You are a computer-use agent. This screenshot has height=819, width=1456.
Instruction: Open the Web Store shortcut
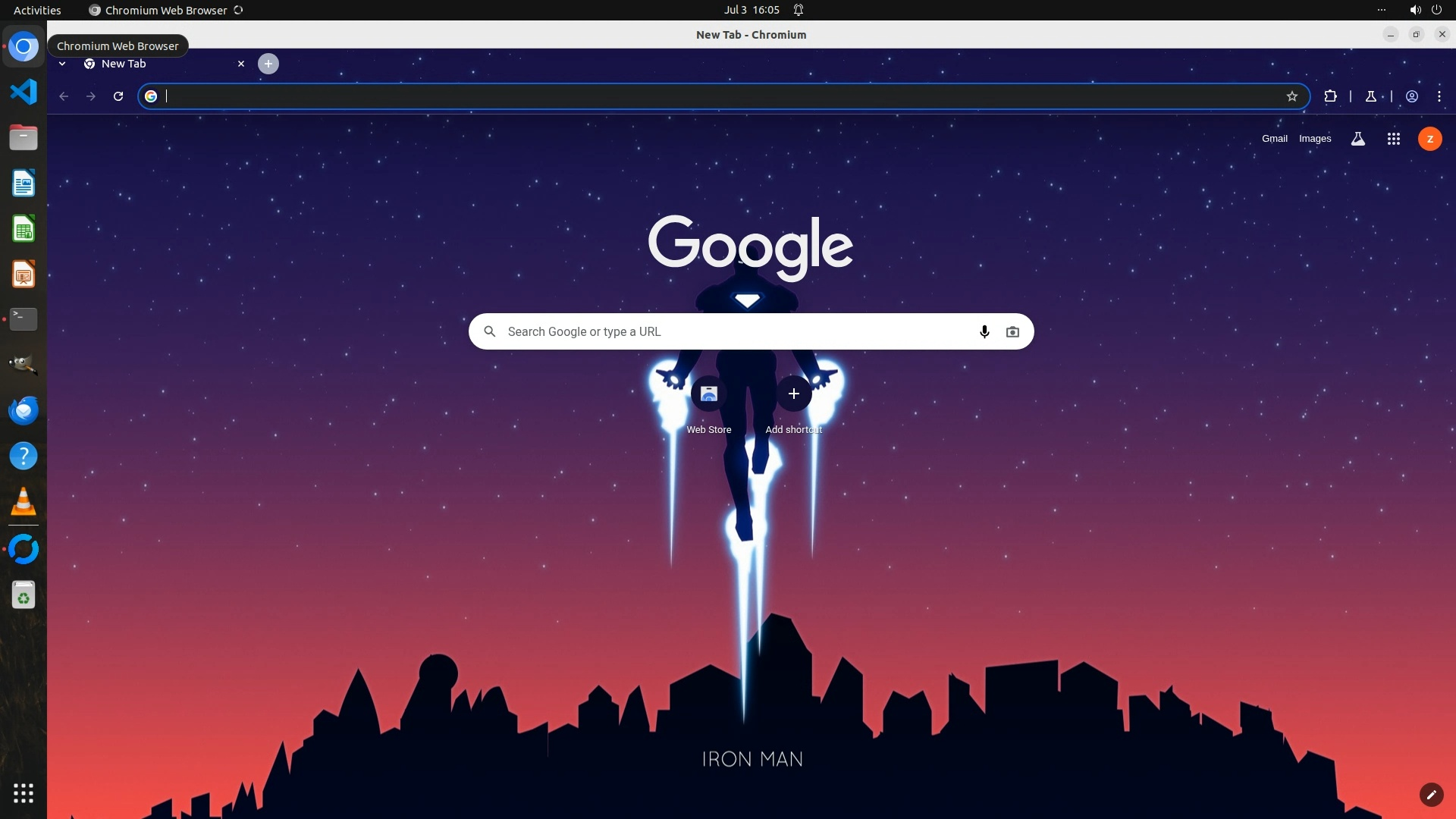click(x=709, y=394)
